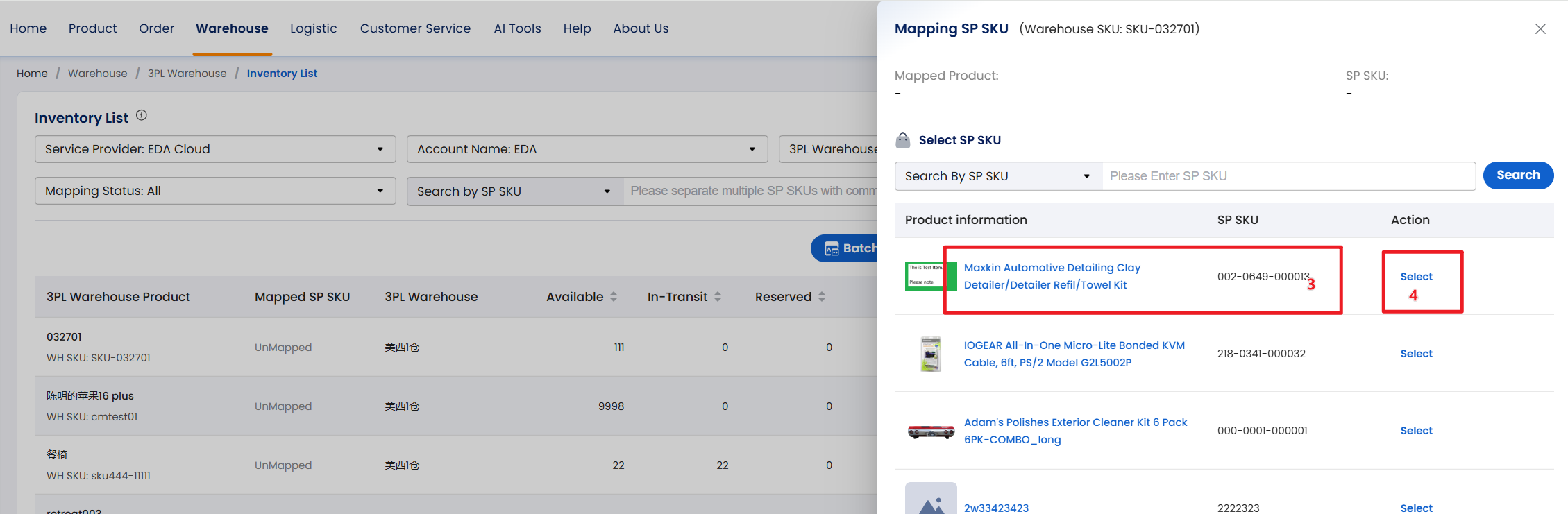1568x514 pixels.
Task: Open the Product menu
Action: click(x=93, y=28)
